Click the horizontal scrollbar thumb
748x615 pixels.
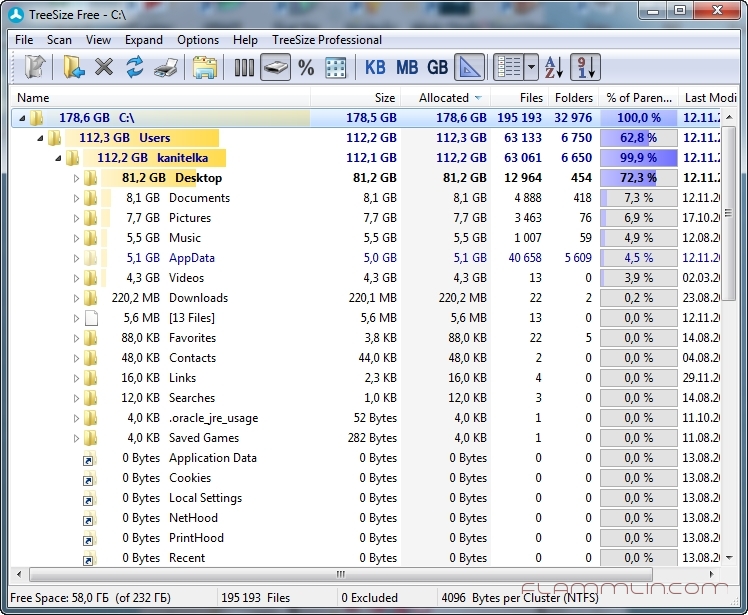pyautogui.click(x=341, y=574)
